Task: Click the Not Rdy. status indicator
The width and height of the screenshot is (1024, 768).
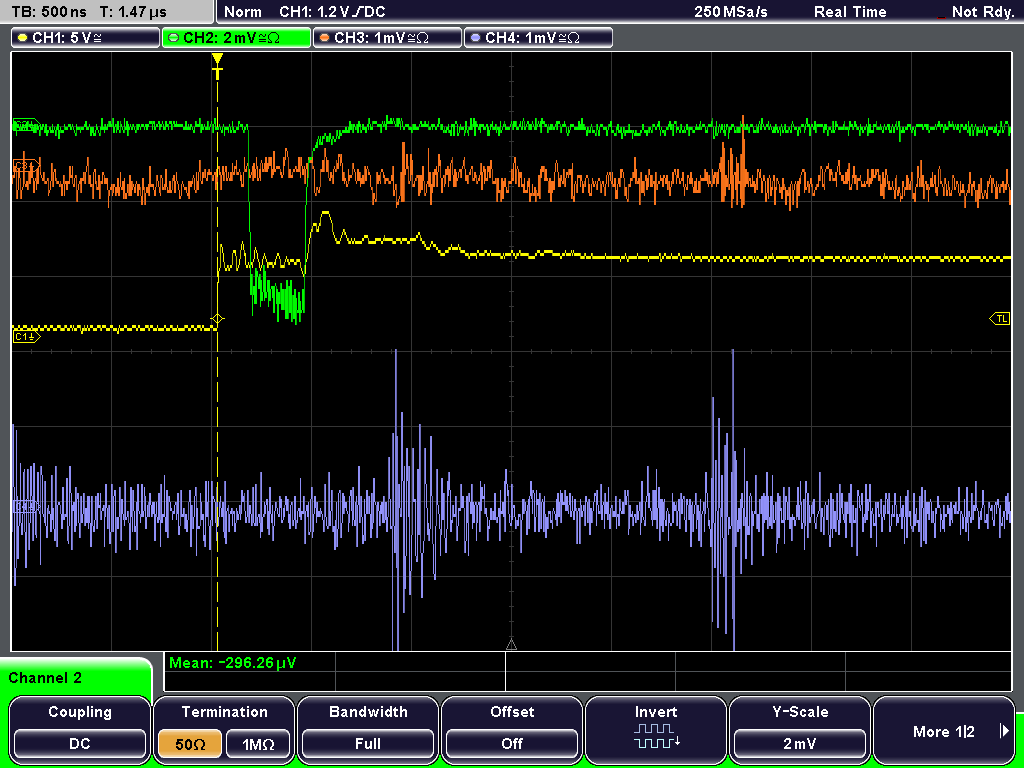Action: [982, 12]
